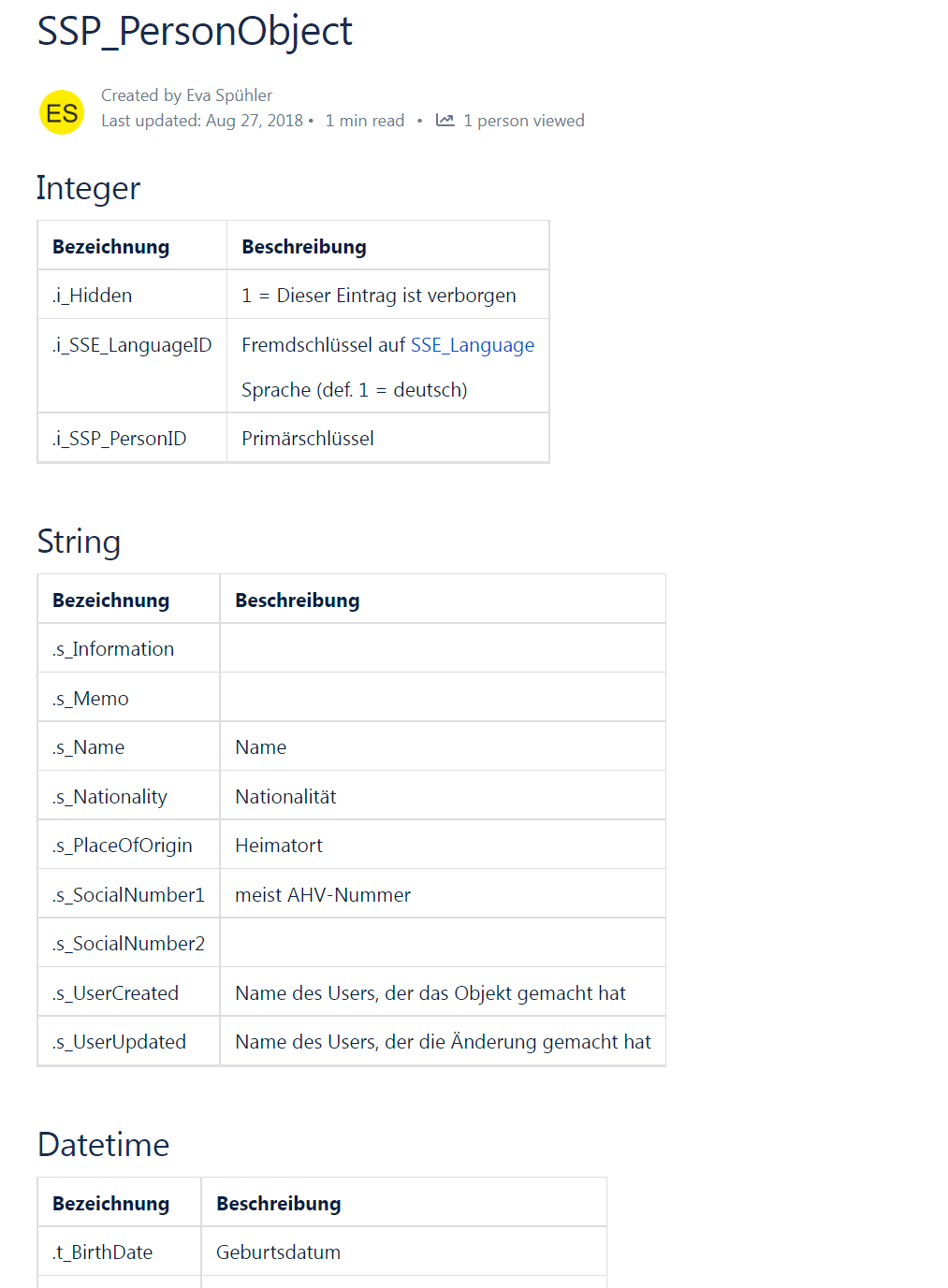Click the Datetime section heading

[103, 1145]
